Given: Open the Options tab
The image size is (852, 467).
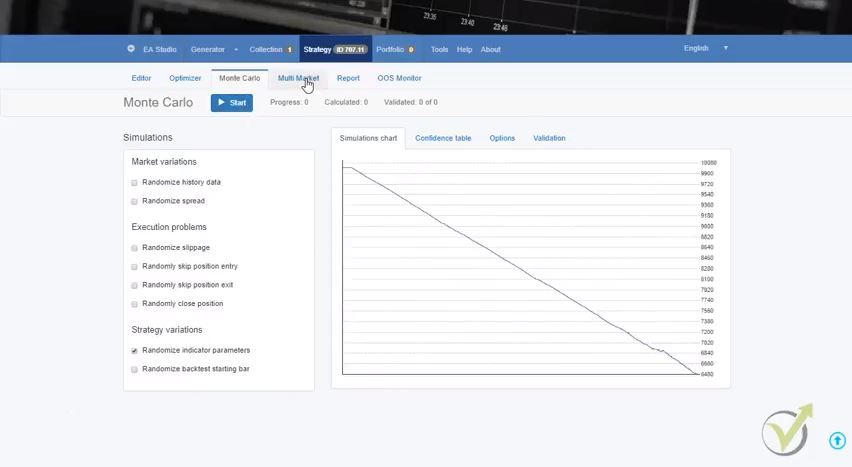Looking at the screenshot, I should point(502,138).
